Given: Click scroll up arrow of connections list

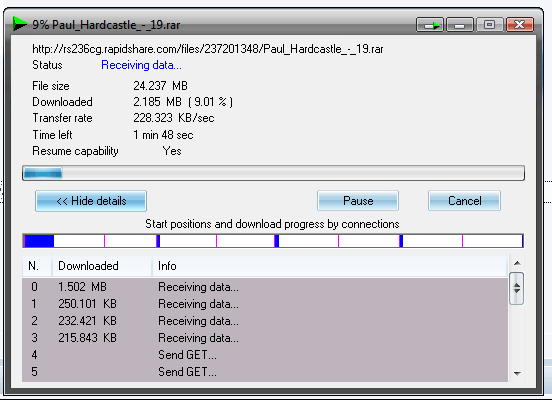Looking at the screenshot, I should 517,263.
